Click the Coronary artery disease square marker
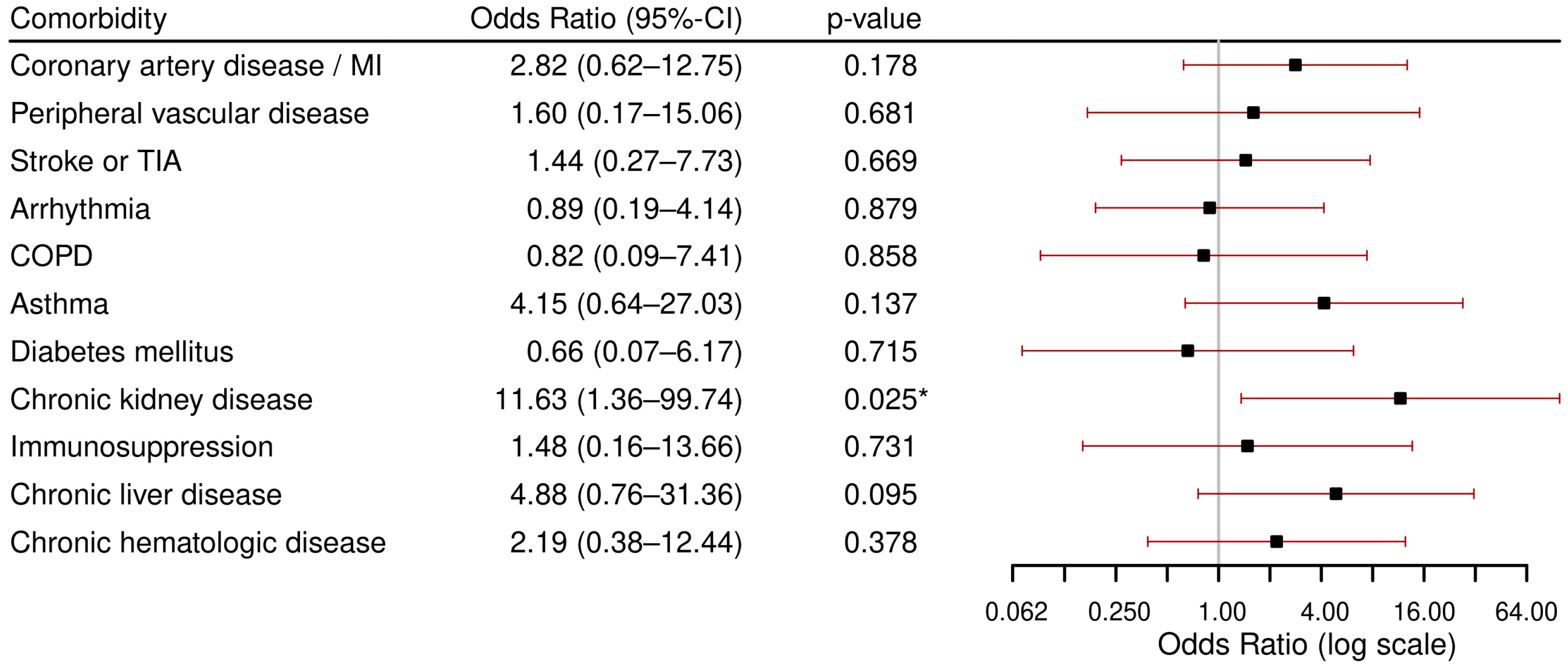The height and width of the screenshot is (670, 1568). [x=1295, y=65]
